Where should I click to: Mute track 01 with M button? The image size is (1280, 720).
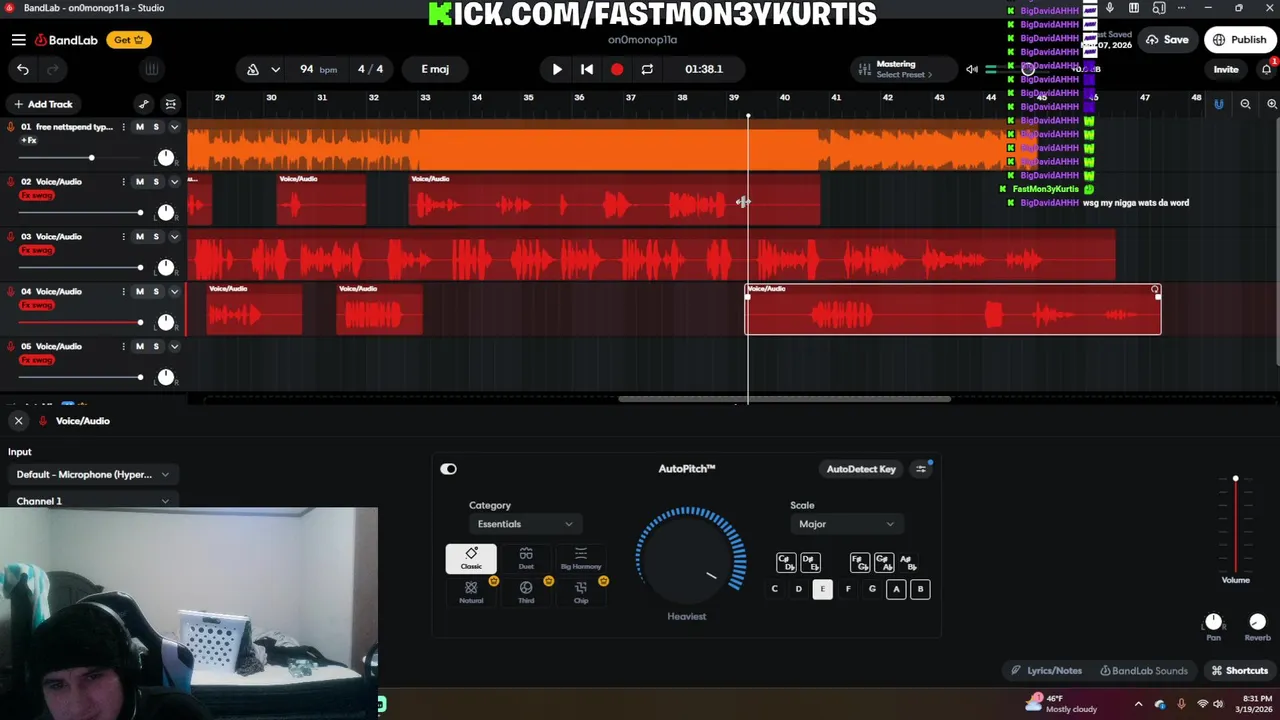140,127
